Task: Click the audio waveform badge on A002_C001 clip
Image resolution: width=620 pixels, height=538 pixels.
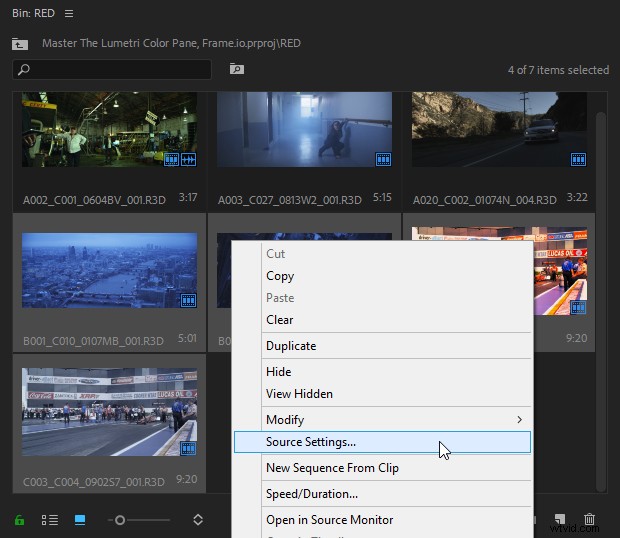Action: [x=189, y=160]
